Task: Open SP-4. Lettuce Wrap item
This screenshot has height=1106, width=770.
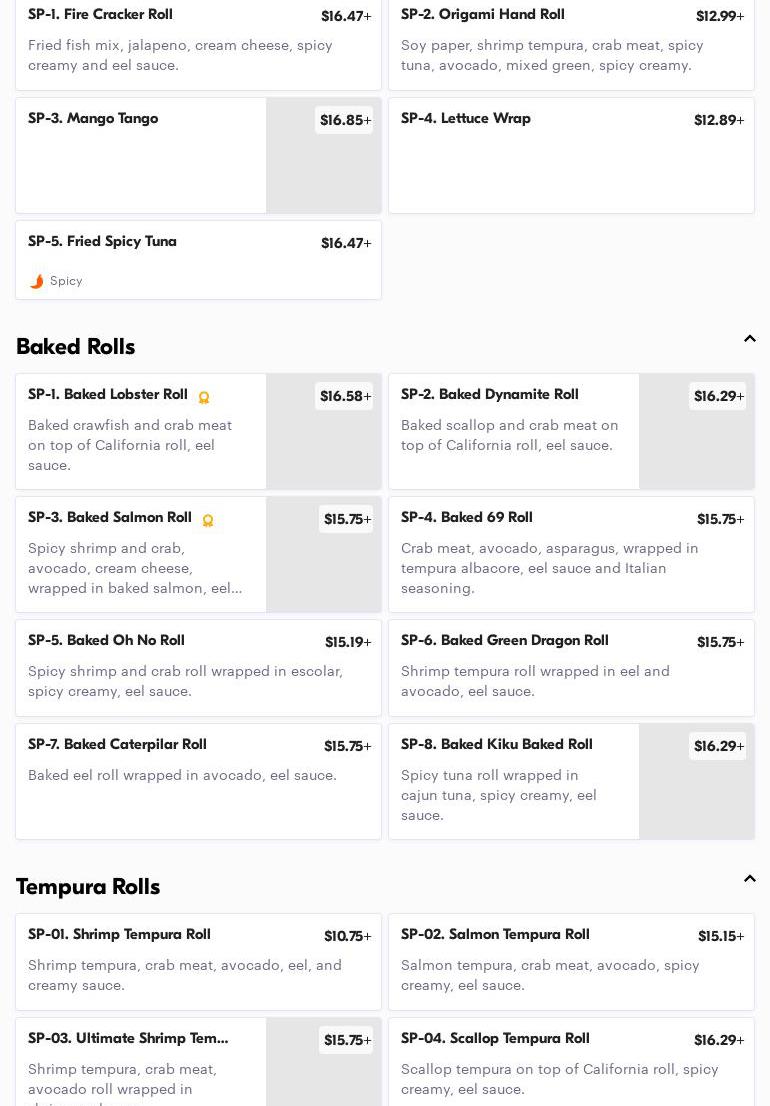Action: [x=466, y=118]
